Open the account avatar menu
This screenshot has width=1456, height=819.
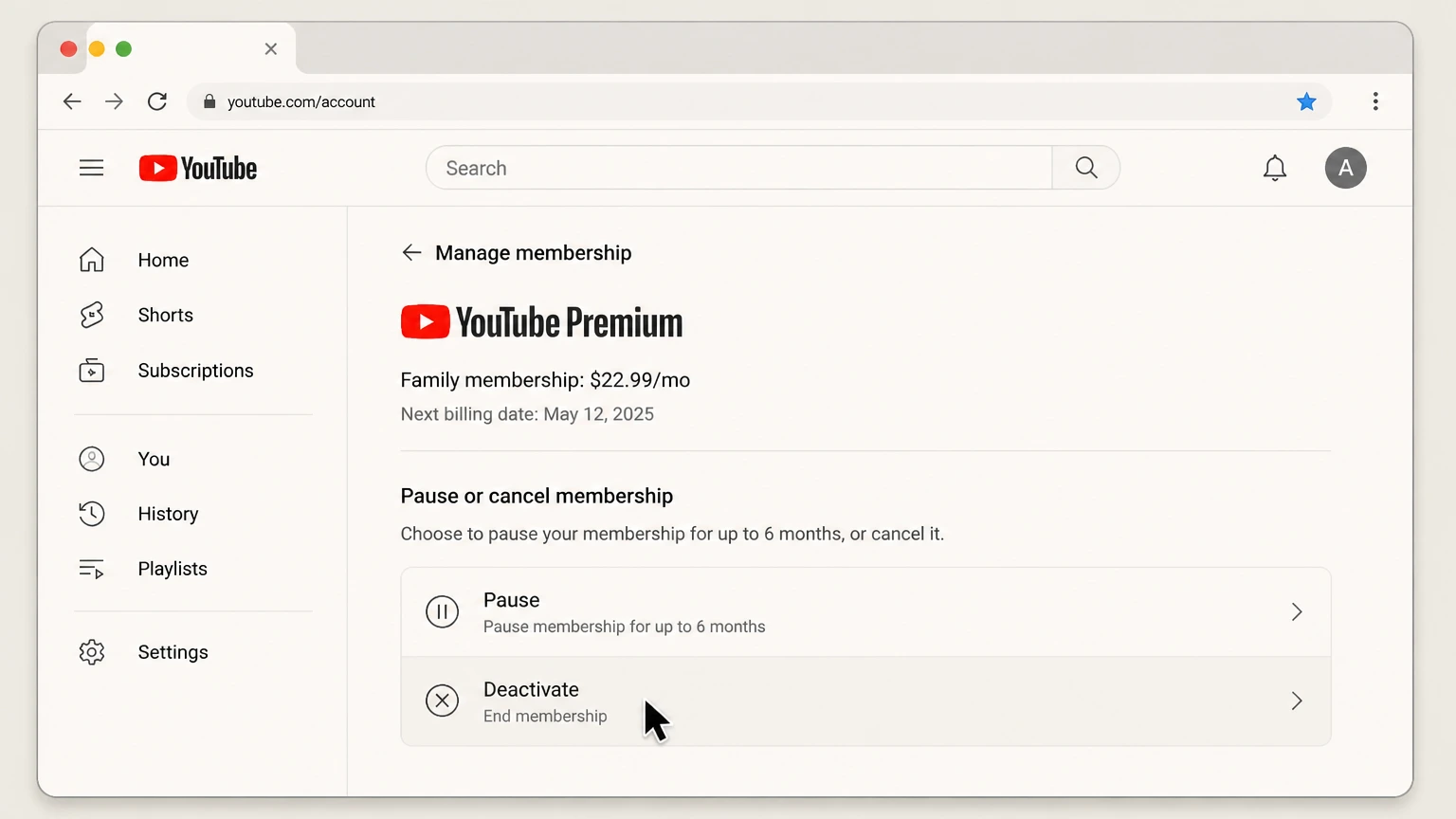pyautogui.click(x=1345, y=168)
